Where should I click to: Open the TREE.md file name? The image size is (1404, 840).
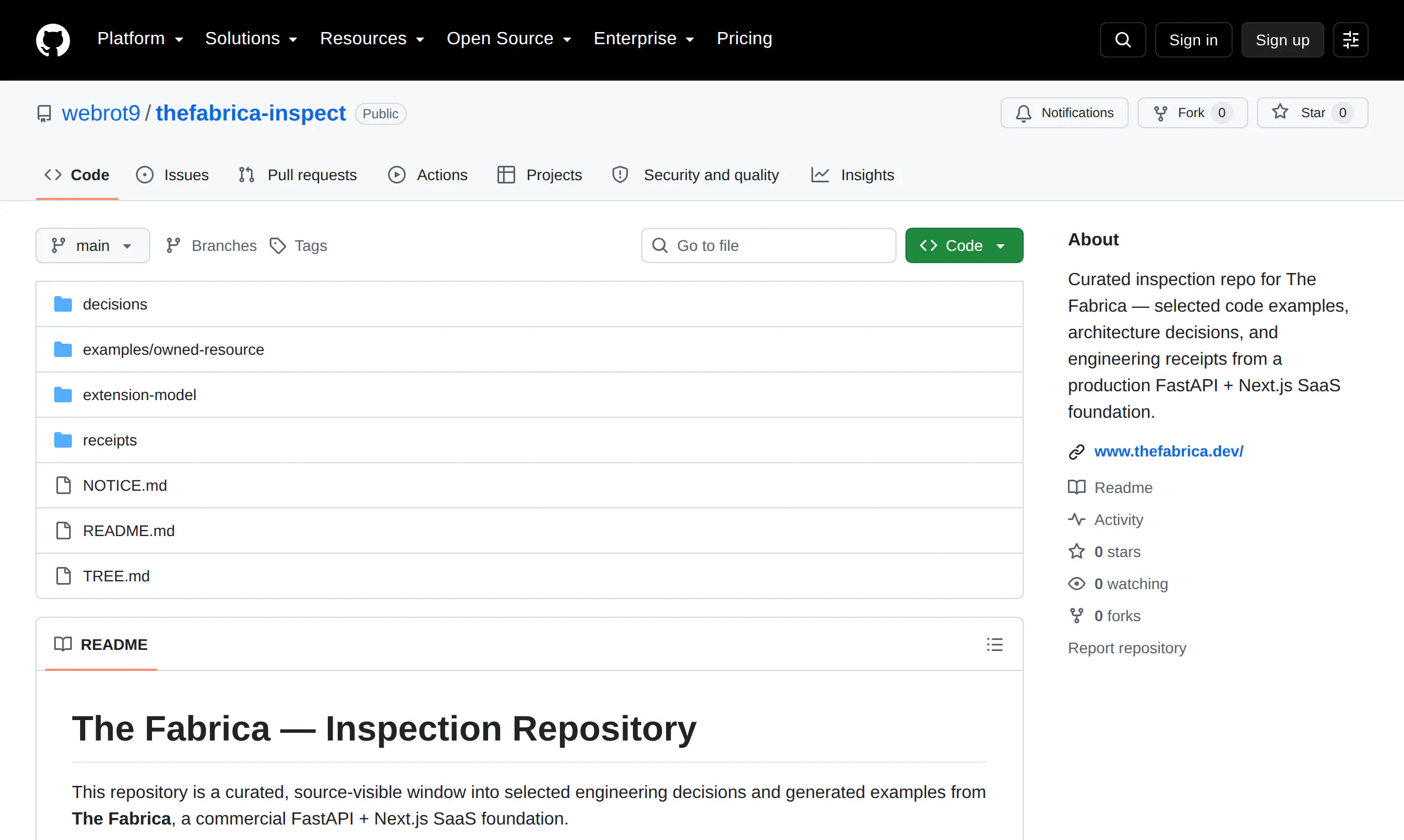click(x=116, y=576)
